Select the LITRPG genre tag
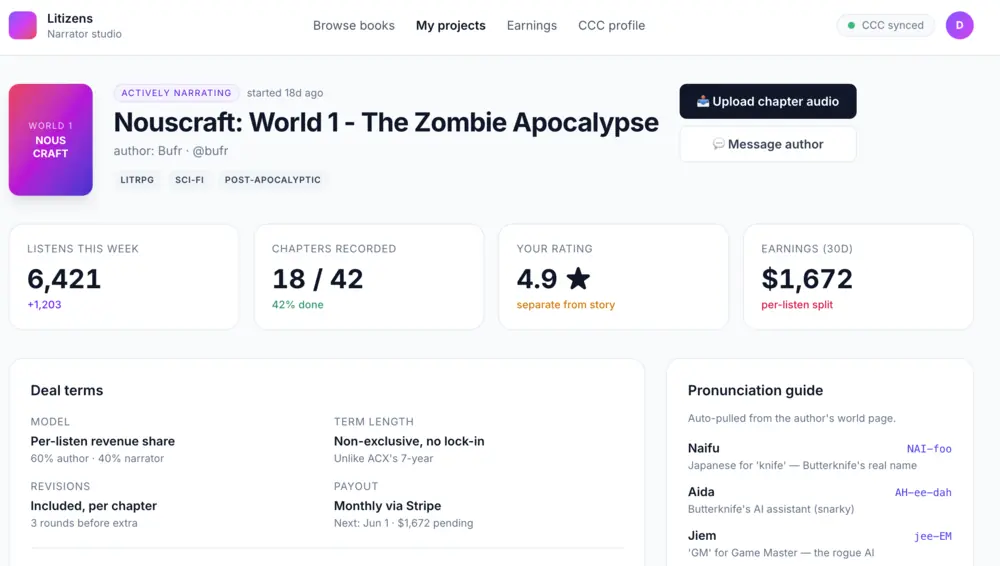Screen dimensions: 1000x566 point(137,180)
